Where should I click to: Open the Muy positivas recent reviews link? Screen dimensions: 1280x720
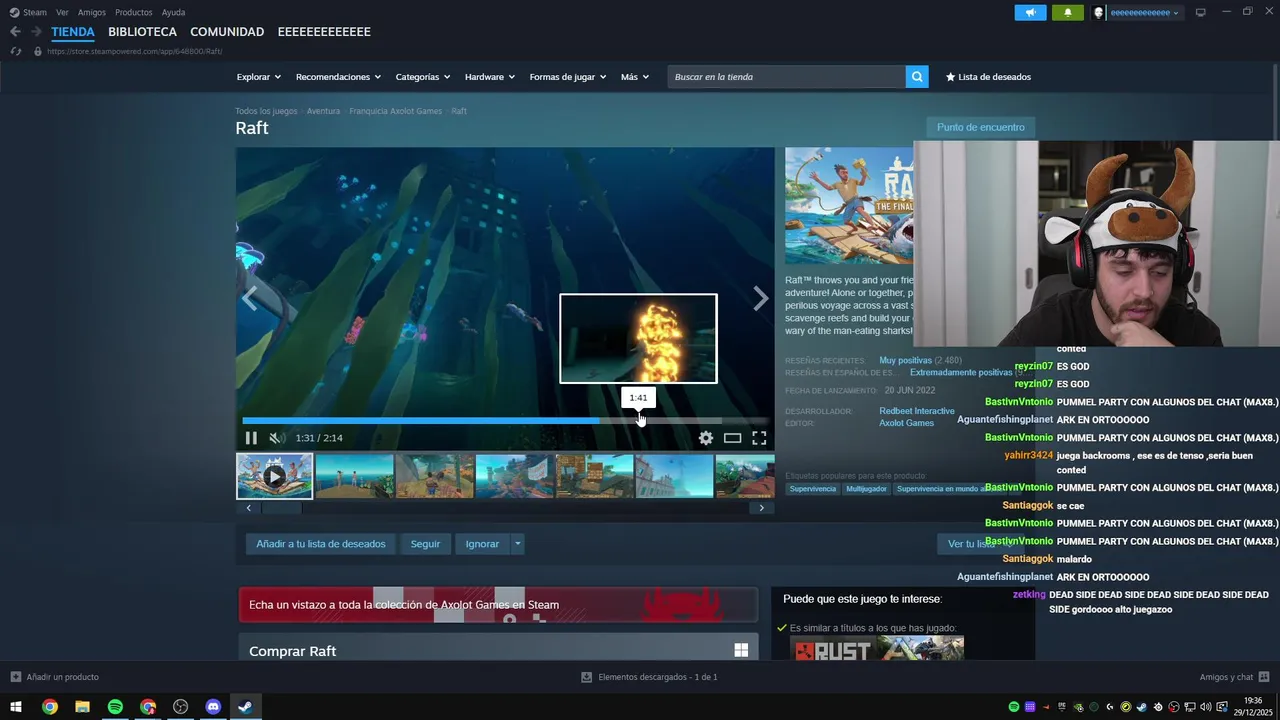click(x=906, y=360)
